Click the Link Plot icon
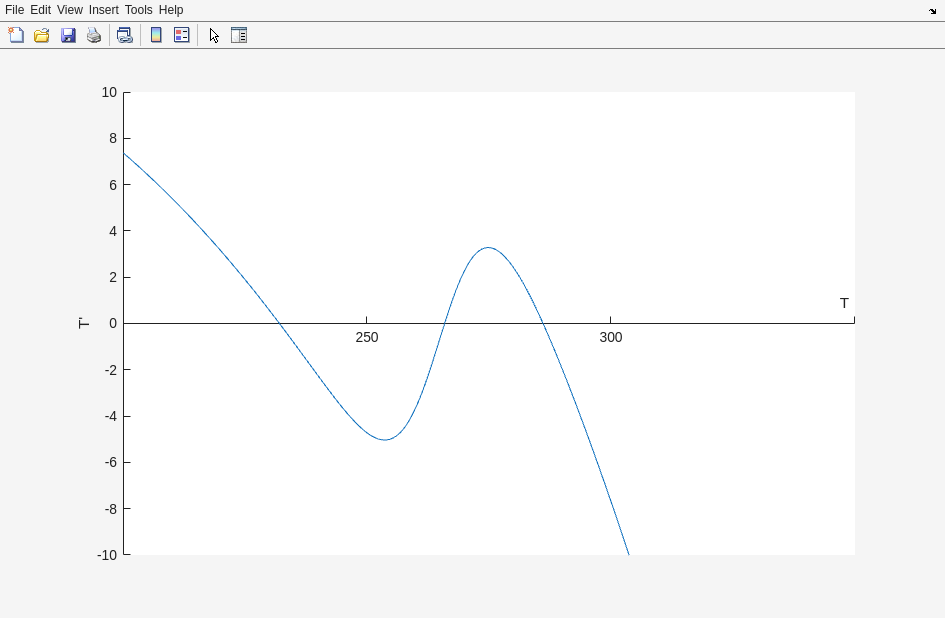The width and height of the screenshot is (945, 618). tap(124, 35)
